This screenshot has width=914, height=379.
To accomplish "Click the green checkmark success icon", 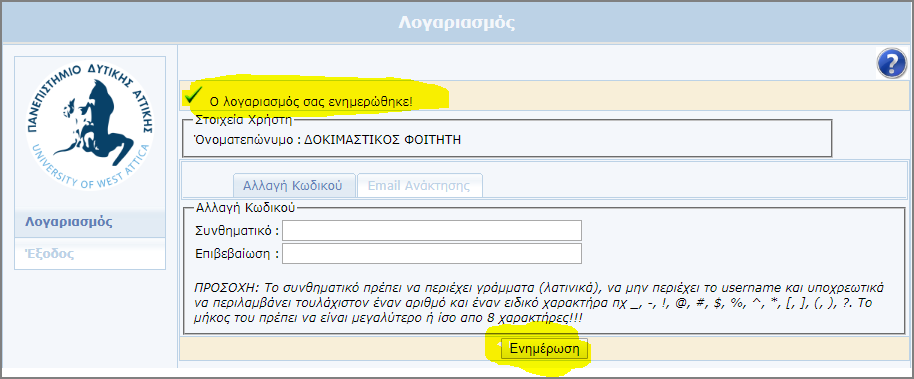I will 193,94.
